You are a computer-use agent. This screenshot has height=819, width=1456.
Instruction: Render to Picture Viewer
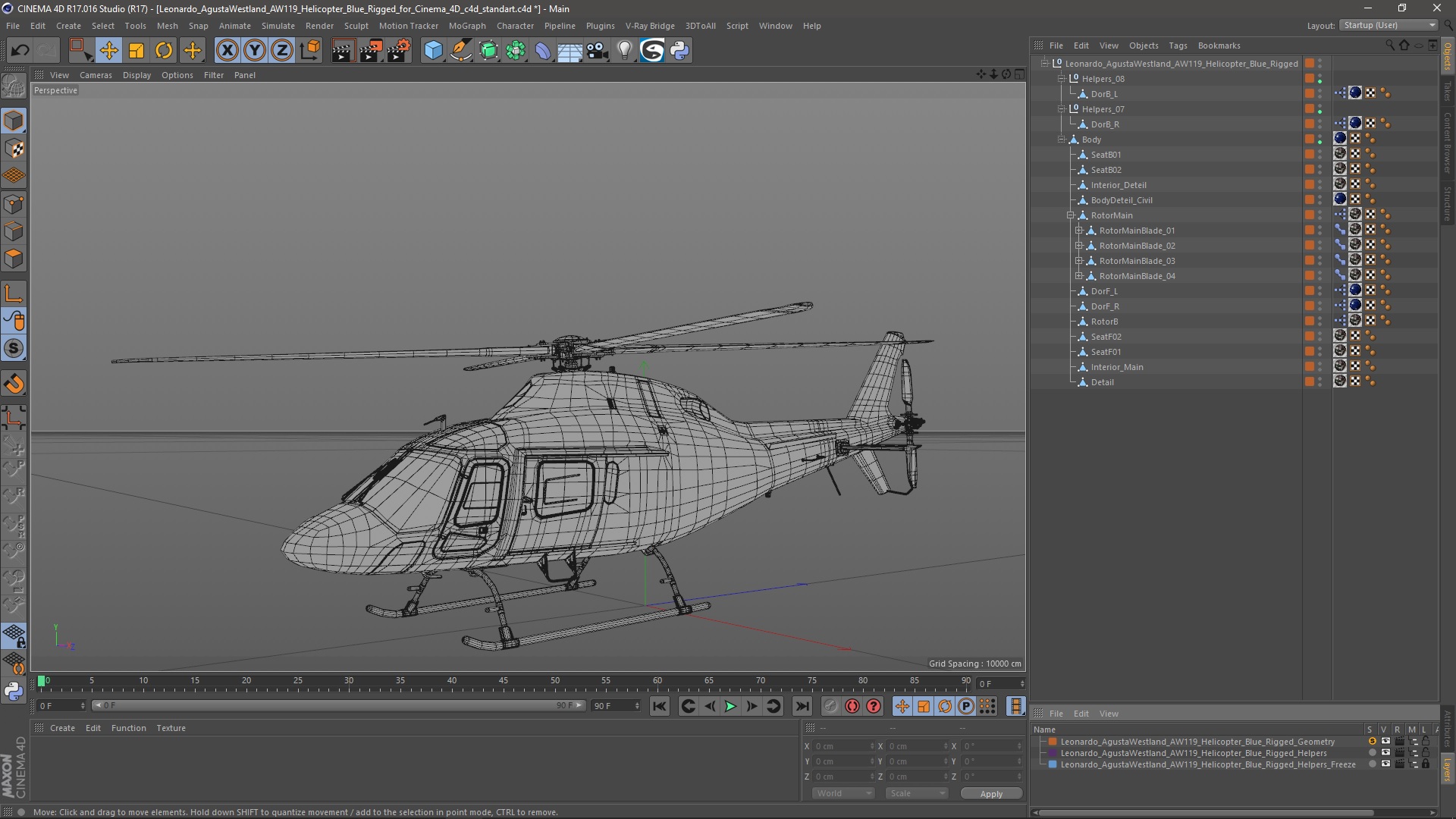371,51
